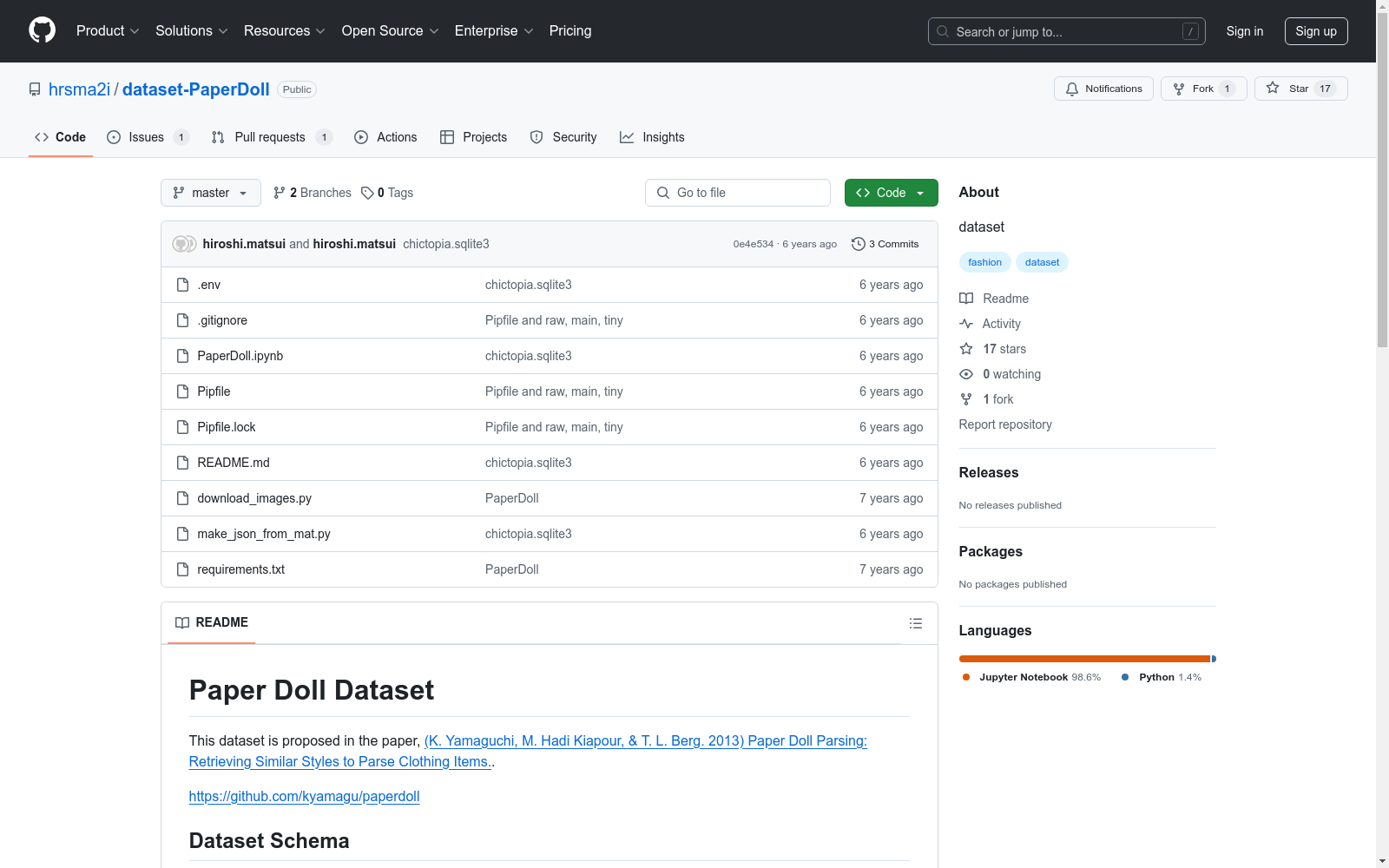1389x868 pixels.
Task: Open the Releases section heading
Action: 989,472
